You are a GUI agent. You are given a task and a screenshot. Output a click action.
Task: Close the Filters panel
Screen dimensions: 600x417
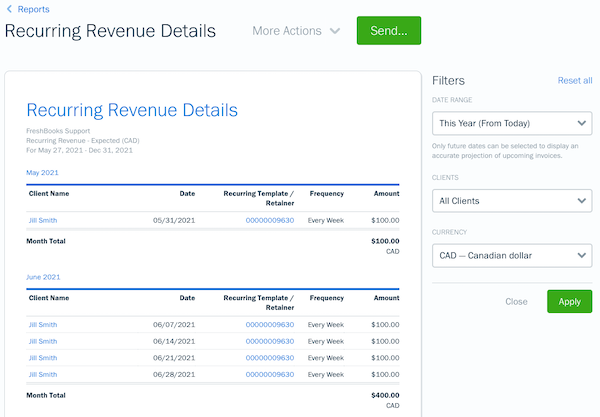(x=516, y=301)
